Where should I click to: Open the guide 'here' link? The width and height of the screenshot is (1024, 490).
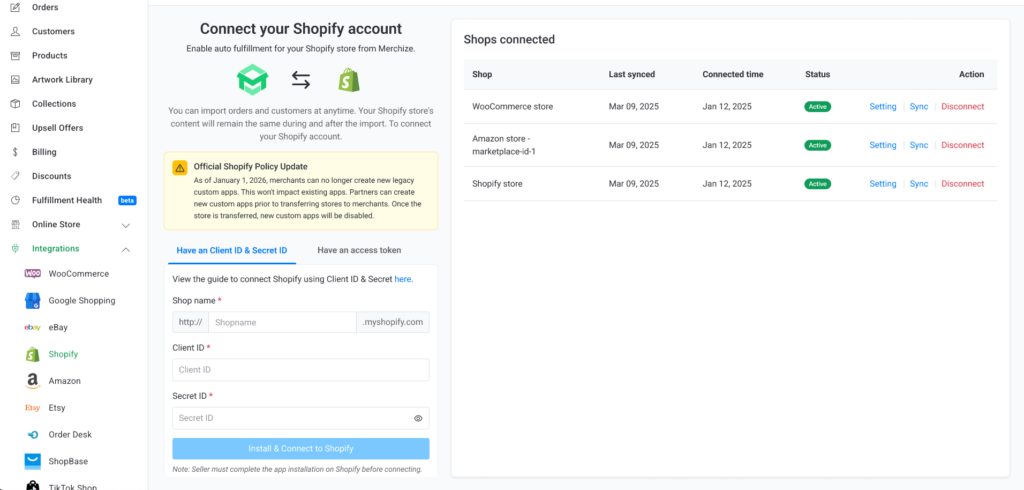(402, 279)
